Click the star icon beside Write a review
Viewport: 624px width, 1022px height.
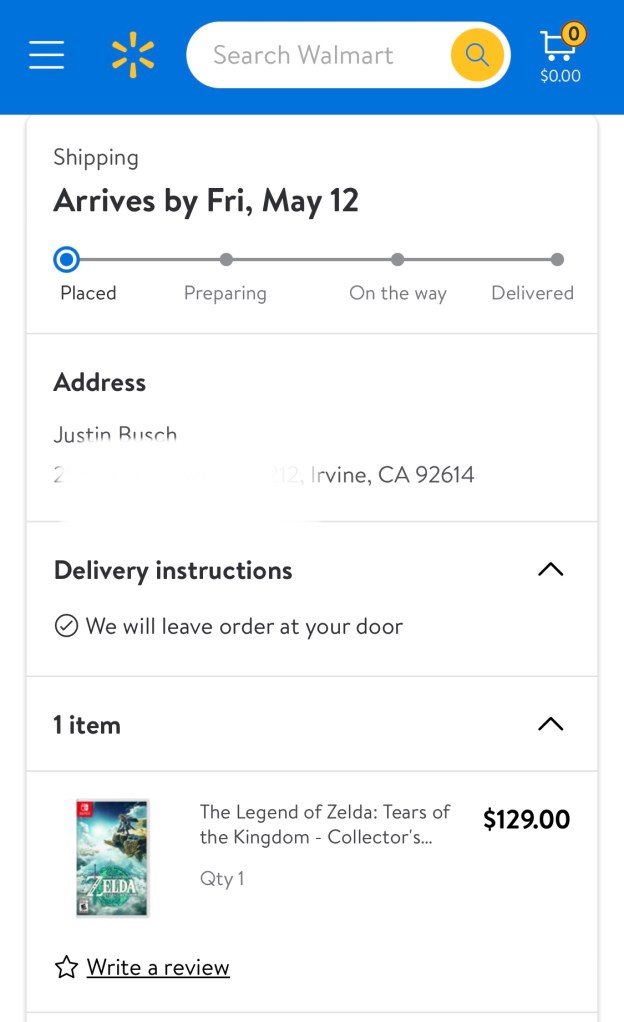pyautogui.click(x=66, y=967)
